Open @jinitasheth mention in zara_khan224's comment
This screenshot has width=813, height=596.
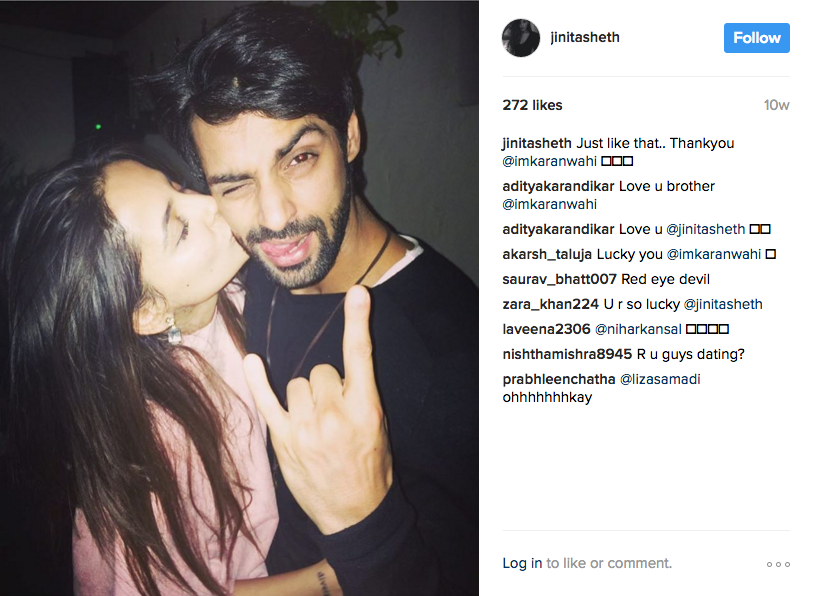tap(723, 304)
